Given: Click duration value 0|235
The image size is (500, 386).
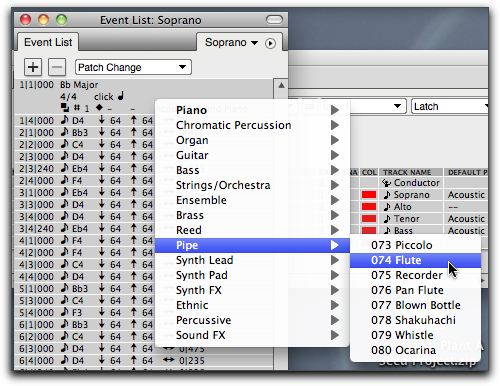Looking at the screenshot, I should (192, 360).
